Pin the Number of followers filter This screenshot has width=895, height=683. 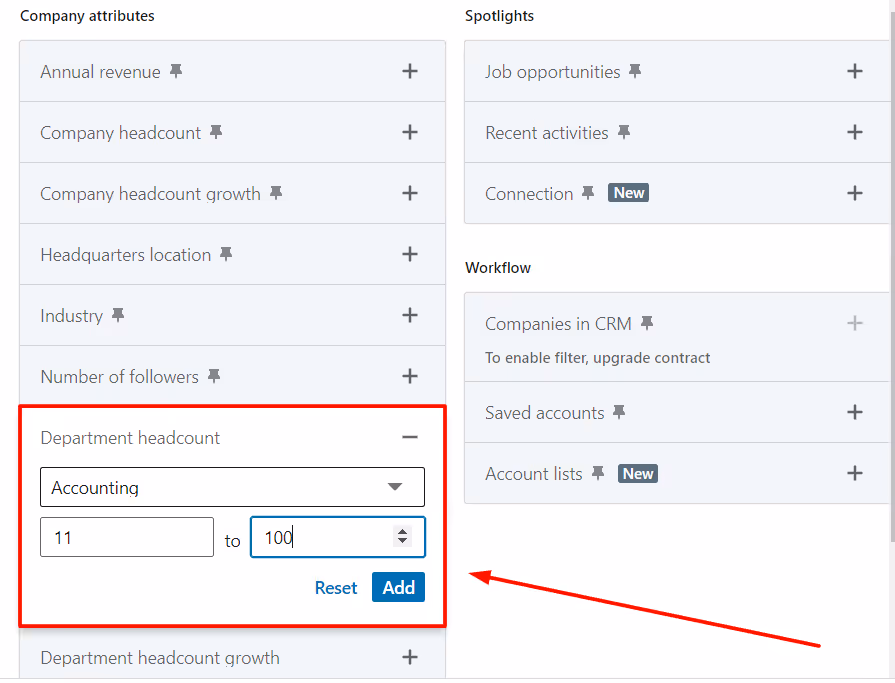coord(213,375)
